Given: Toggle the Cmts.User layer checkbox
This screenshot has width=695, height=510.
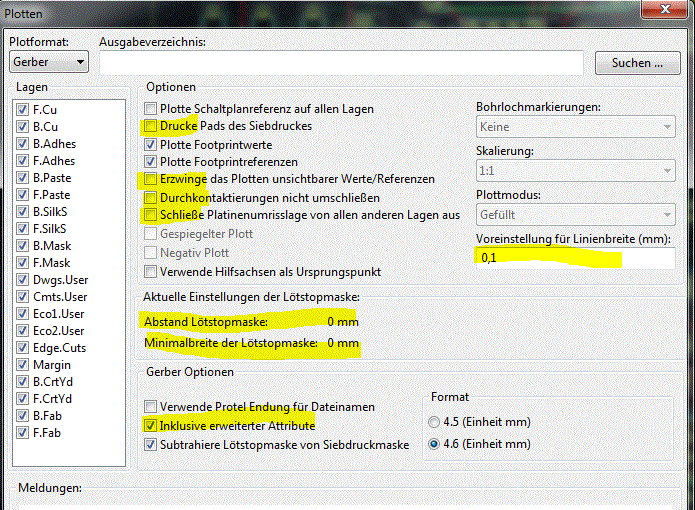Looking at the screenshot, I should [x=22, y=296].
